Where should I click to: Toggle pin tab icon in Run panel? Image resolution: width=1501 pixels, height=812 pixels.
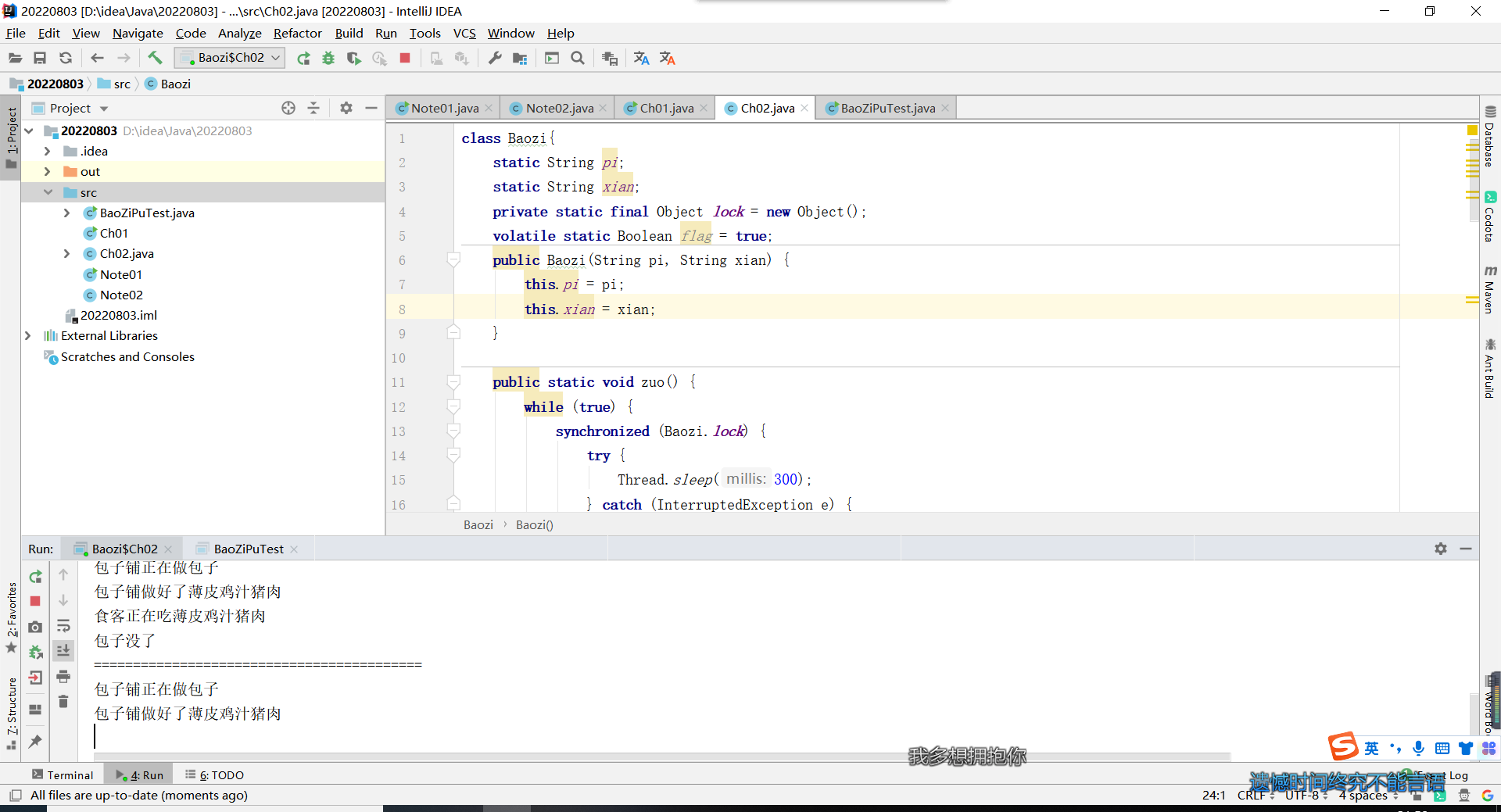[x=35, y=741]
